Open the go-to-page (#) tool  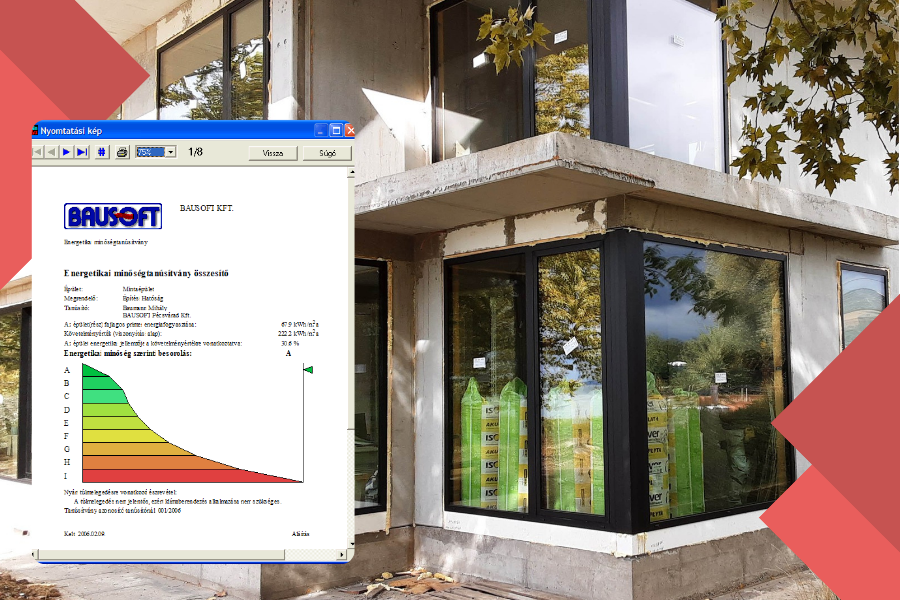click(100, 153)
